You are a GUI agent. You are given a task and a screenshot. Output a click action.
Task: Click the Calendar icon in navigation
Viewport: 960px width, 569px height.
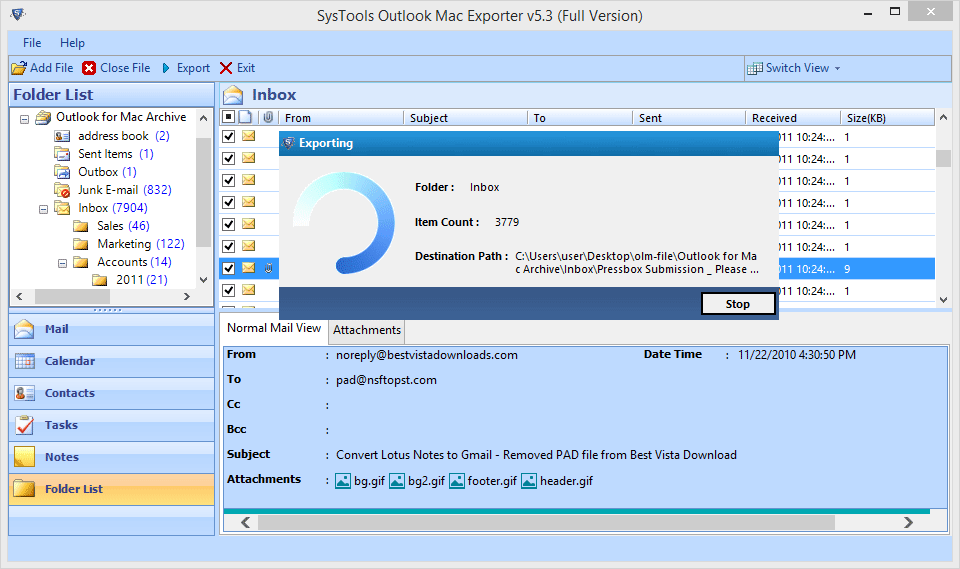click(x=24, y=361)
